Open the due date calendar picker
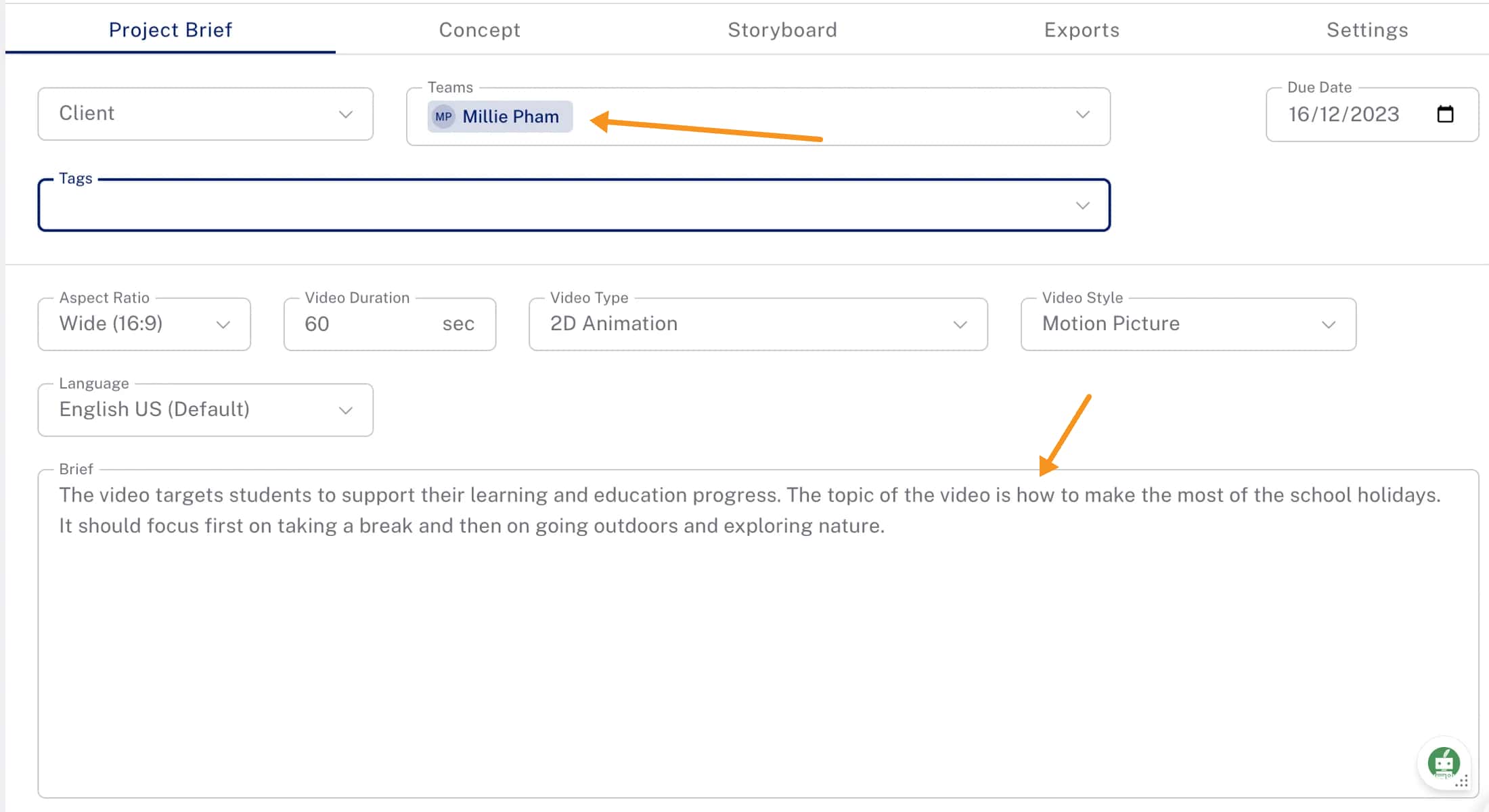 coord(1446,114)
